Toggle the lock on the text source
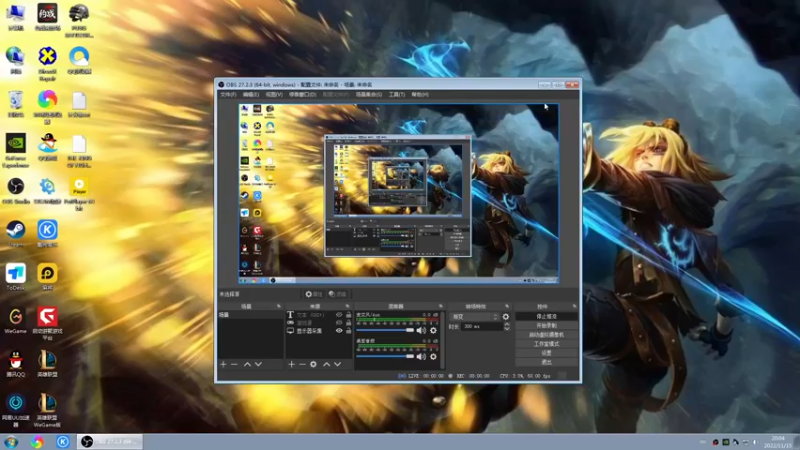 [x=348, y=315]
